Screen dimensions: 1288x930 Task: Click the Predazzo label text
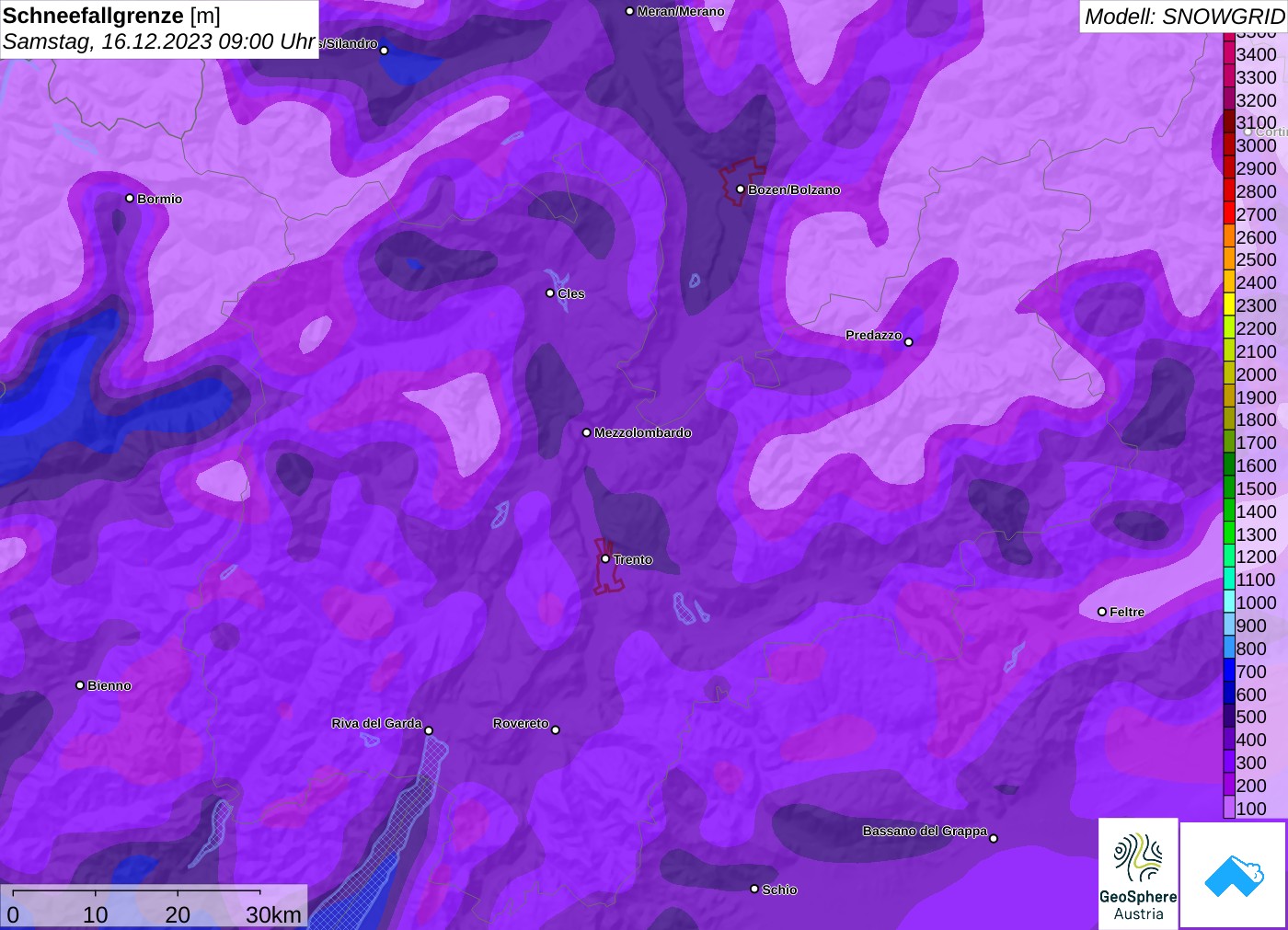tap(874, 335)
